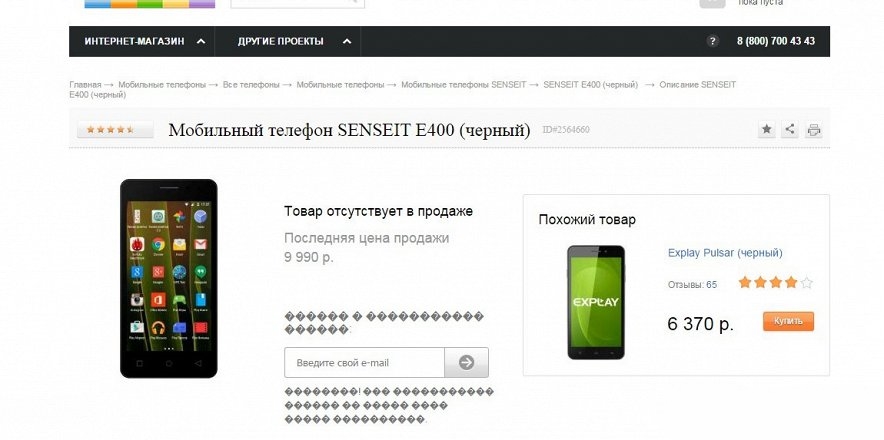Image resolution: width=884 pixels, height=440 pixels.
Task: Focus the Введите свой e-mail field
Action: 364,362
